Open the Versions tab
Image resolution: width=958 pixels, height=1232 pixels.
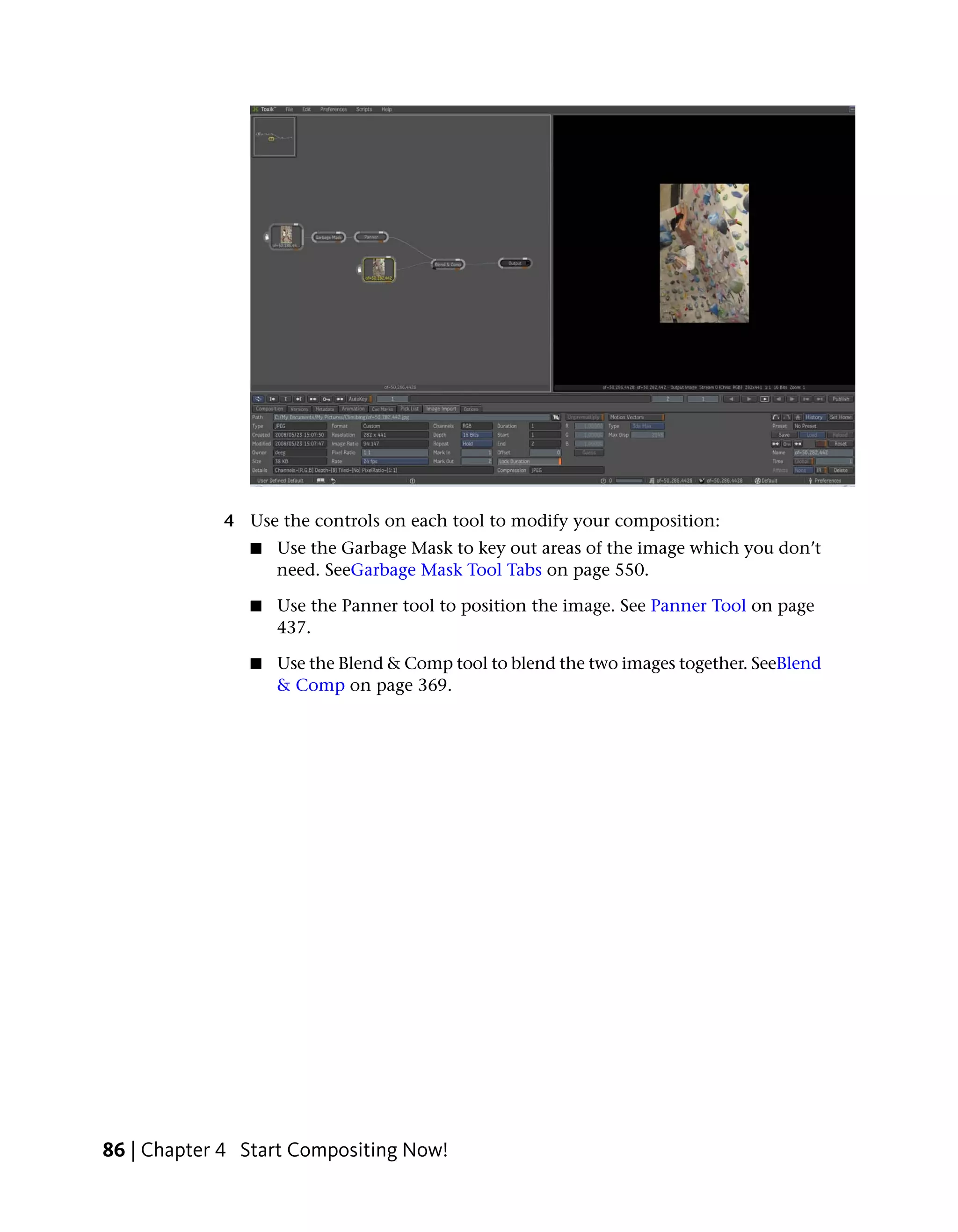[x=299, y=409]
